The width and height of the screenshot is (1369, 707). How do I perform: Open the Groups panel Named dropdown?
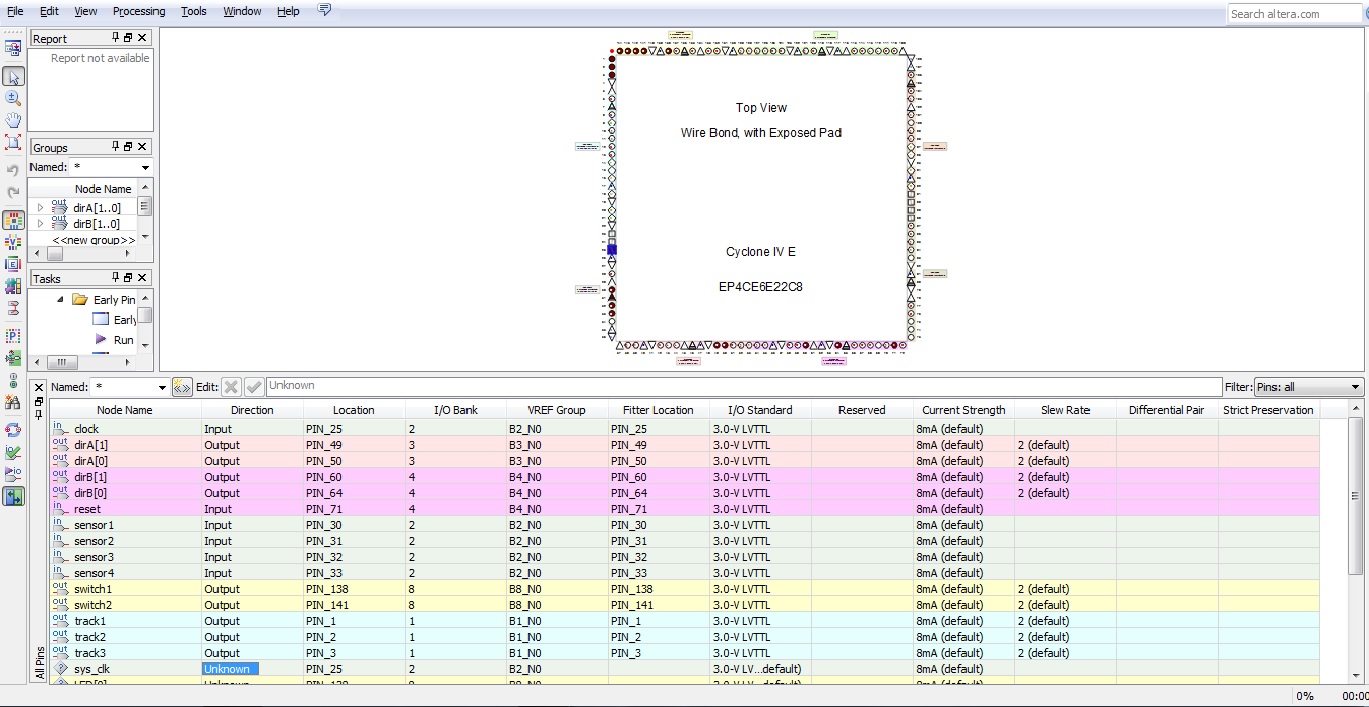pyautogui.click(x=145, y=168)
